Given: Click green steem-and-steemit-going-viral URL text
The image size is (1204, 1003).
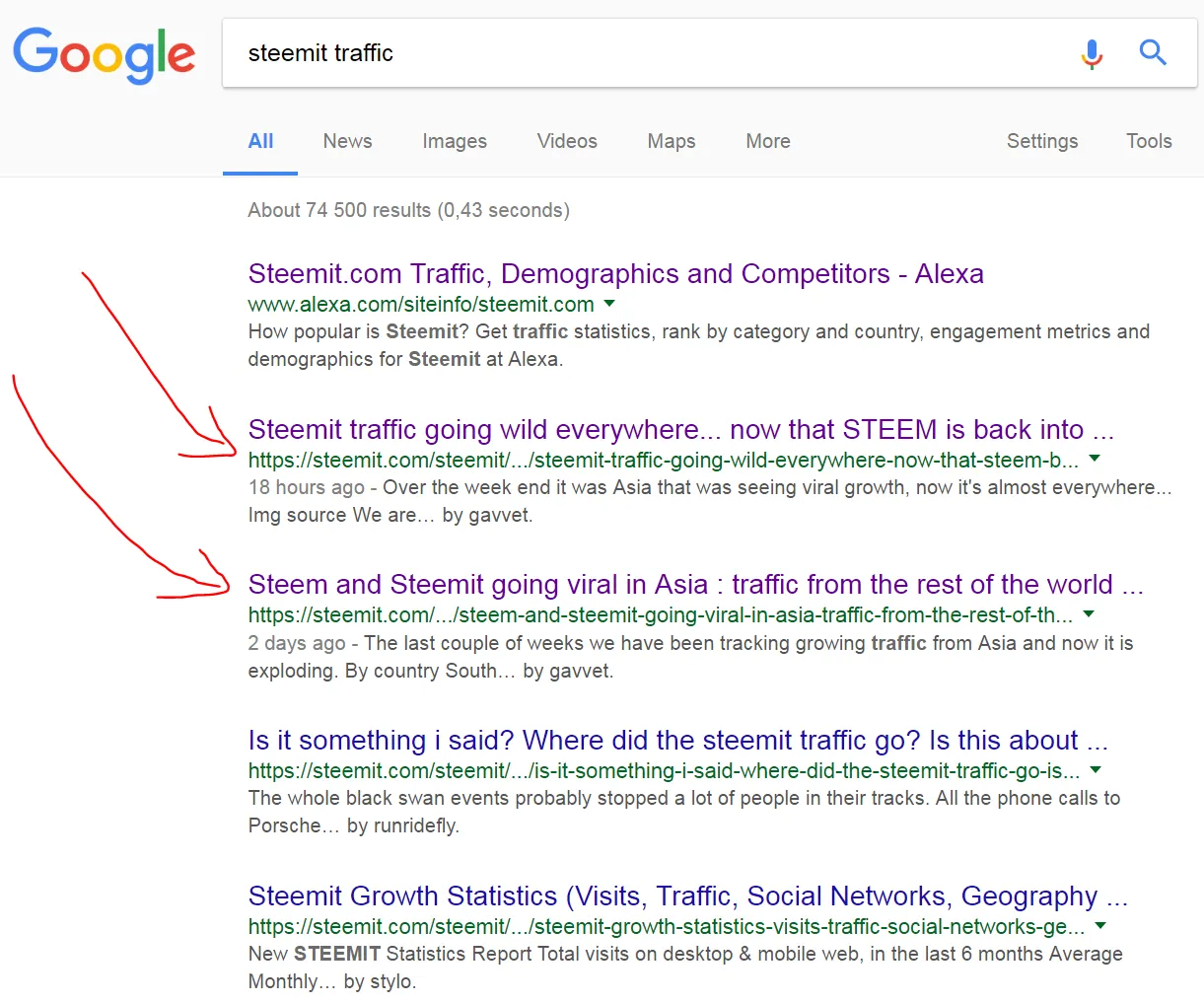Looking at the screenshot, I should click(x=660, y=614).
